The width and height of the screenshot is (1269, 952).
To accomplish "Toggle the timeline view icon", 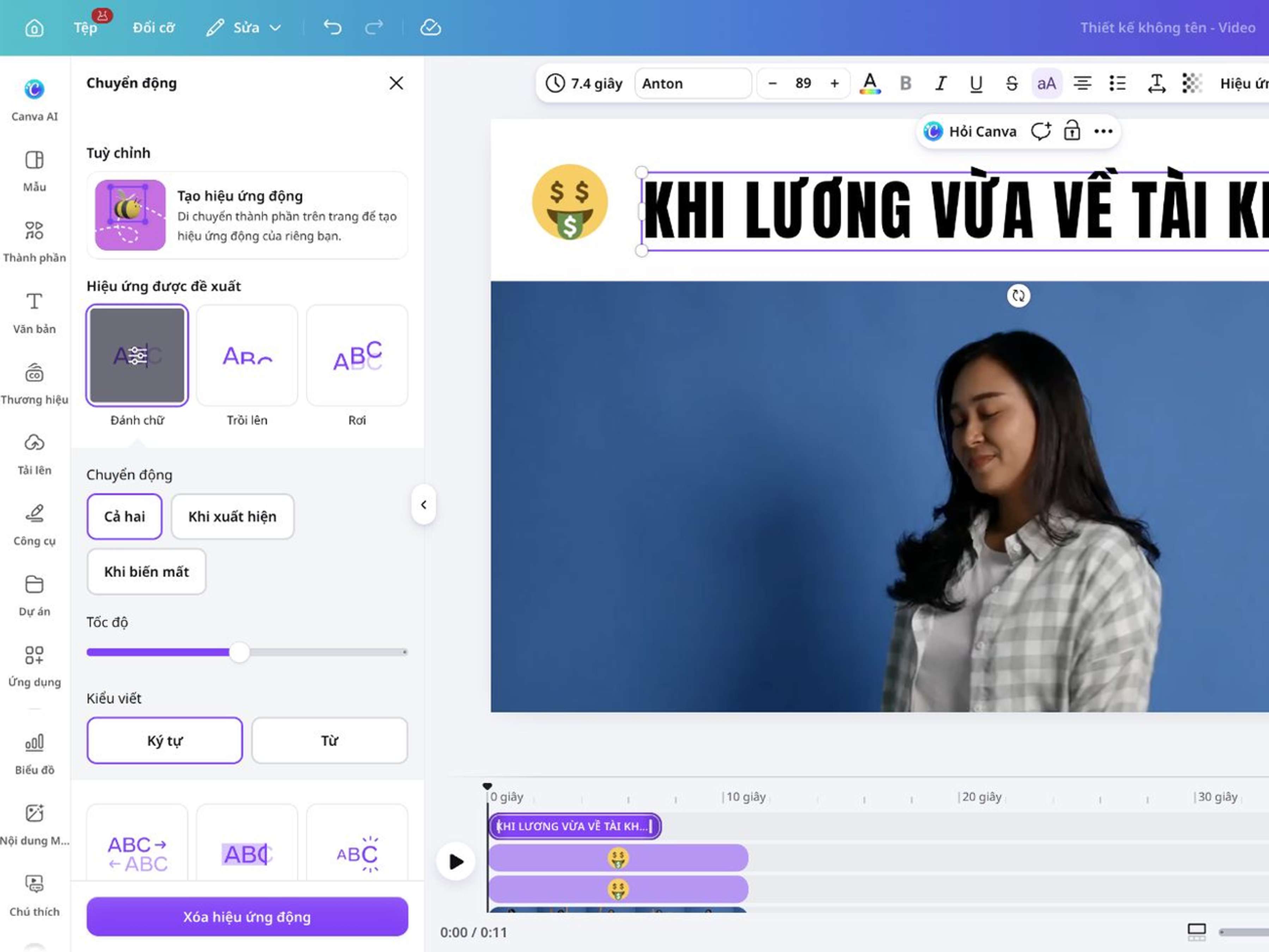I will [x=1196, y=932].
